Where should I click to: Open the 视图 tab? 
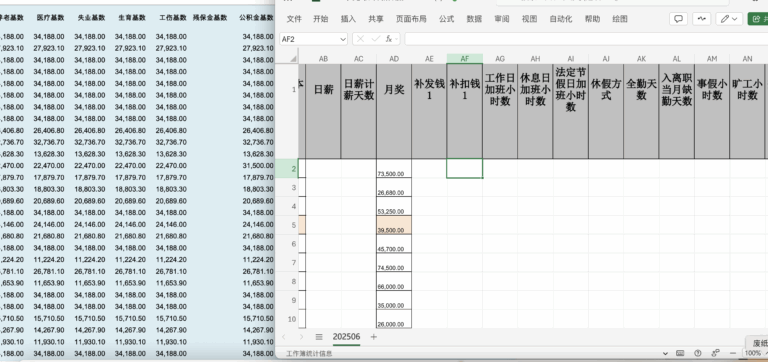[x=529, y=19]
